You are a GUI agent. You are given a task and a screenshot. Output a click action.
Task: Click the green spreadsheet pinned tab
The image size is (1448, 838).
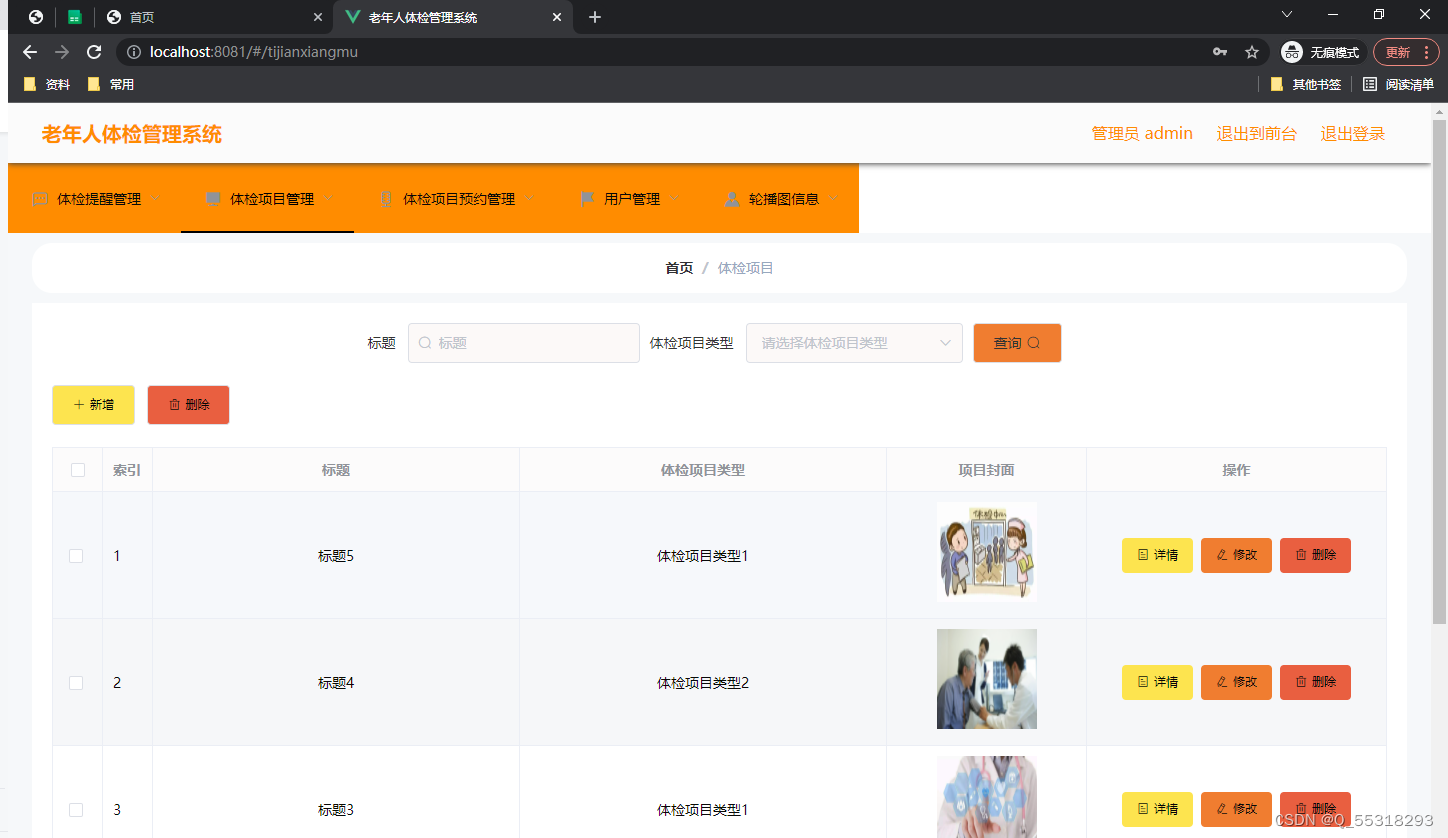coord(74,17)
